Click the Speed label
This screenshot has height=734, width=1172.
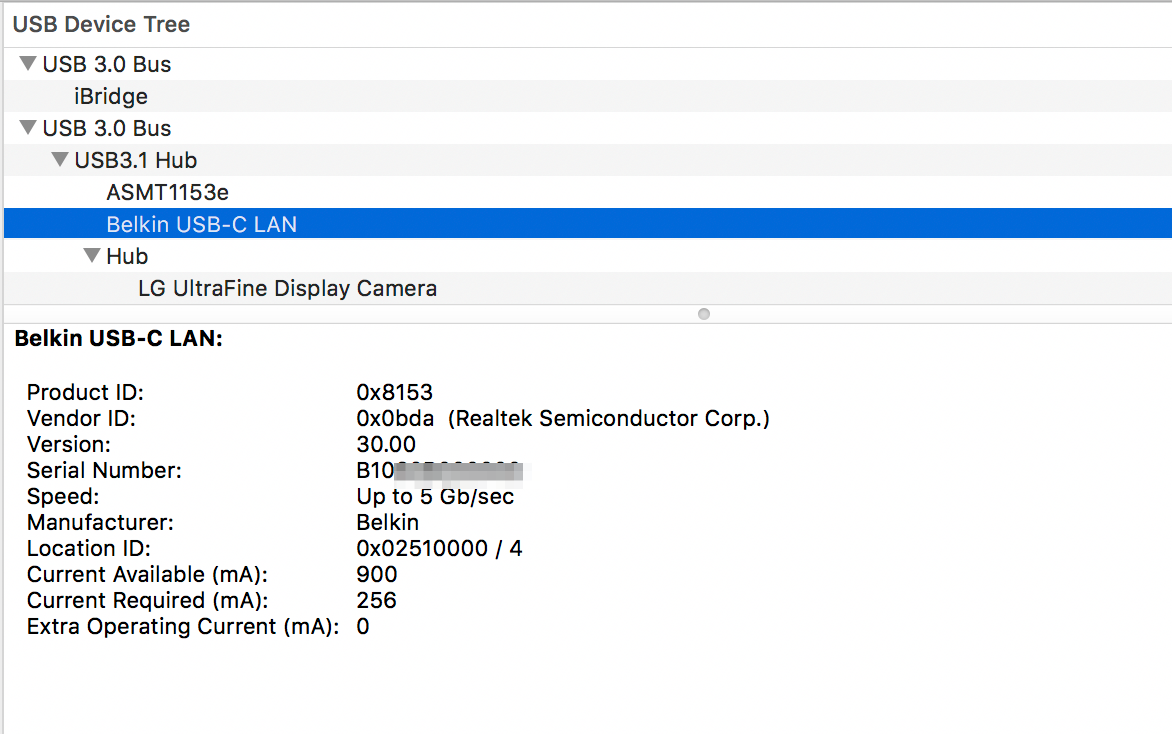[x=63, y=497]
